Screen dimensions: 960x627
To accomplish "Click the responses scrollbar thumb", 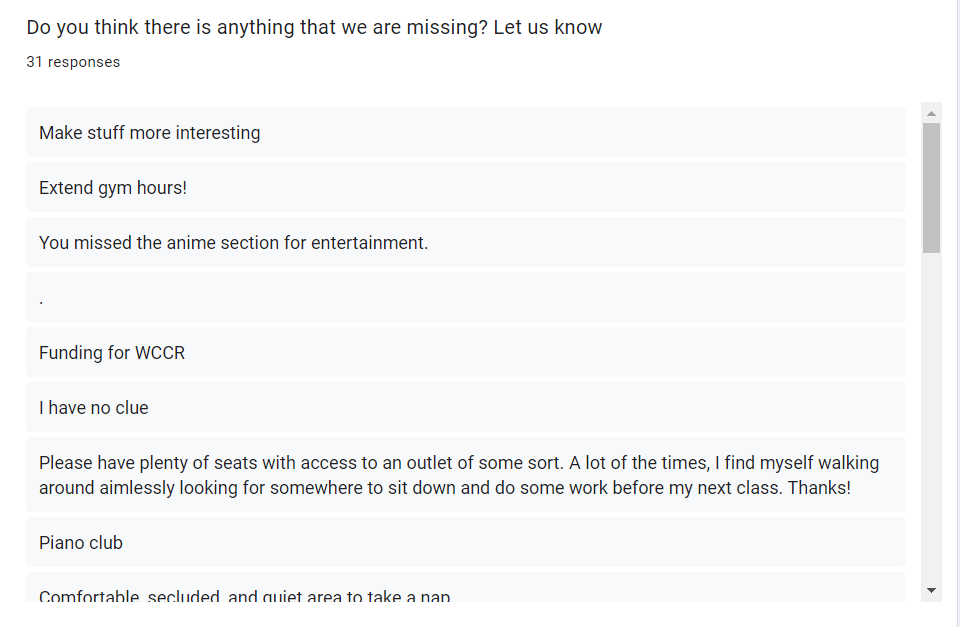I will click(931, 188).
